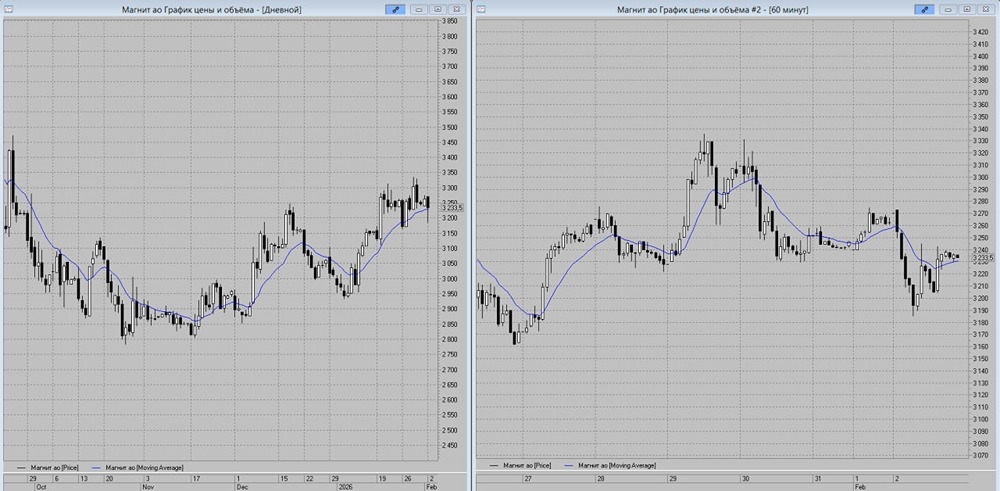The height and width of the screenshot is (491, 1000).
Task: Click the 3 850 price axis label on the daily chart
Action: pyautogui.click(x=450, y=21)
